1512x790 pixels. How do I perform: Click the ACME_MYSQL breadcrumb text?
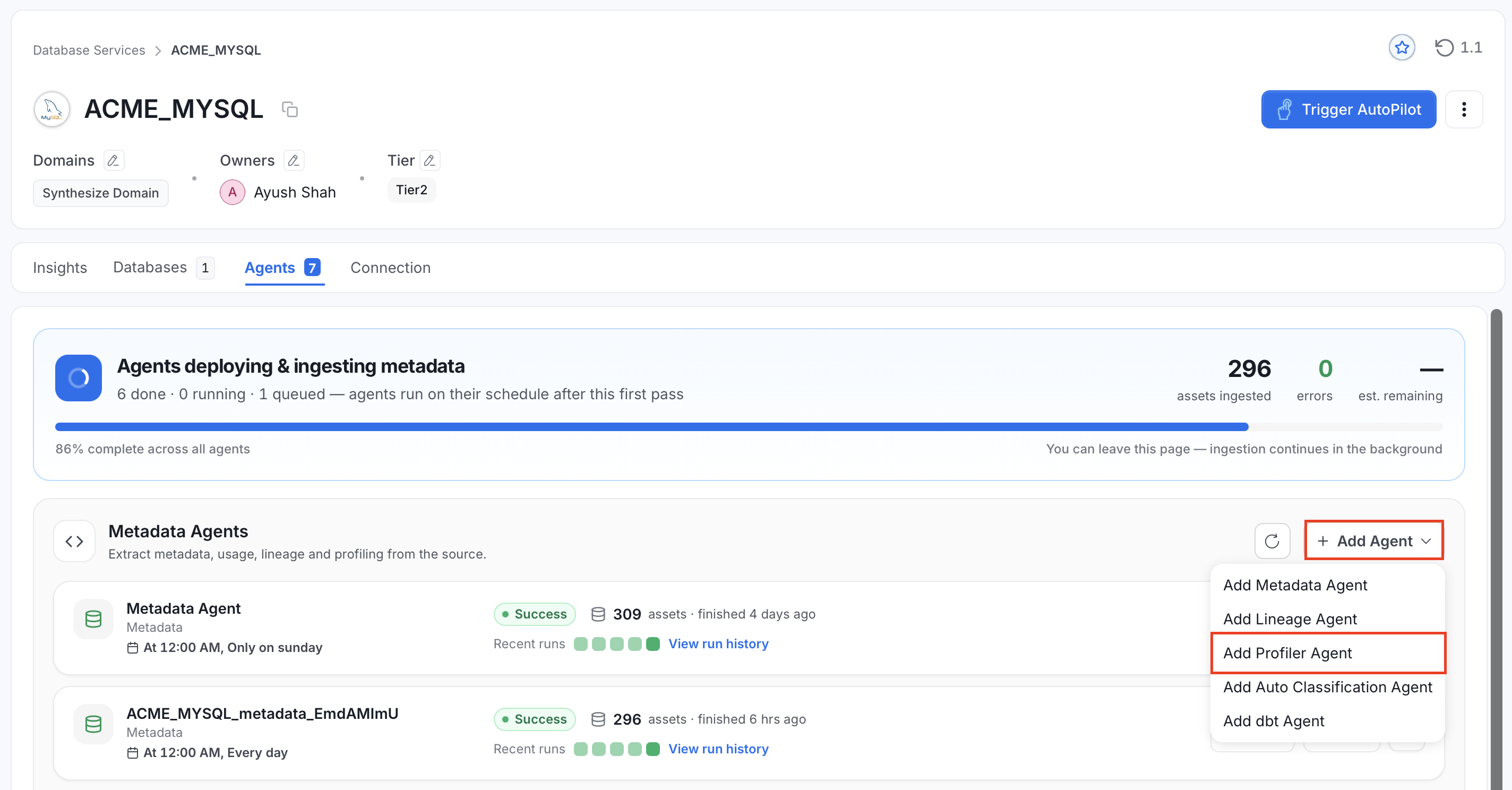click(x=216, y=50)
